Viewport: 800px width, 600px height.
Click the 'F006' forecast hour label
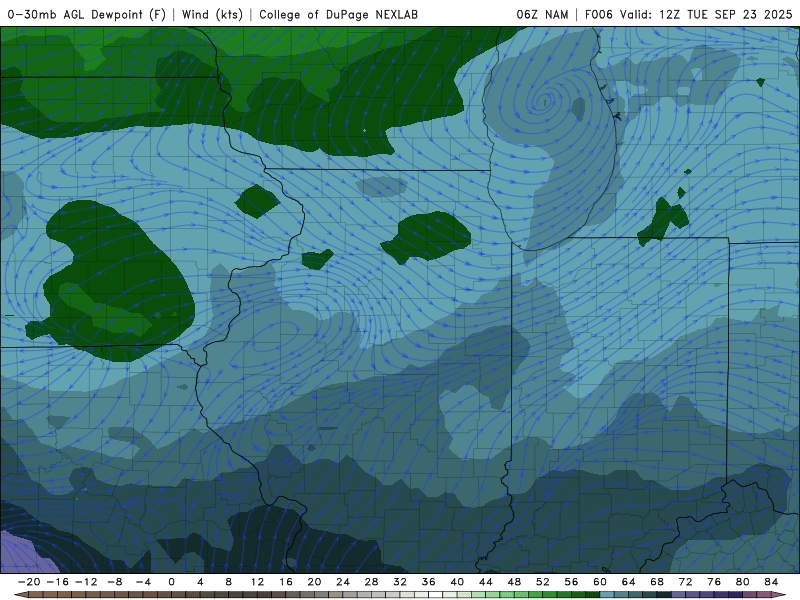click(598, 14)
